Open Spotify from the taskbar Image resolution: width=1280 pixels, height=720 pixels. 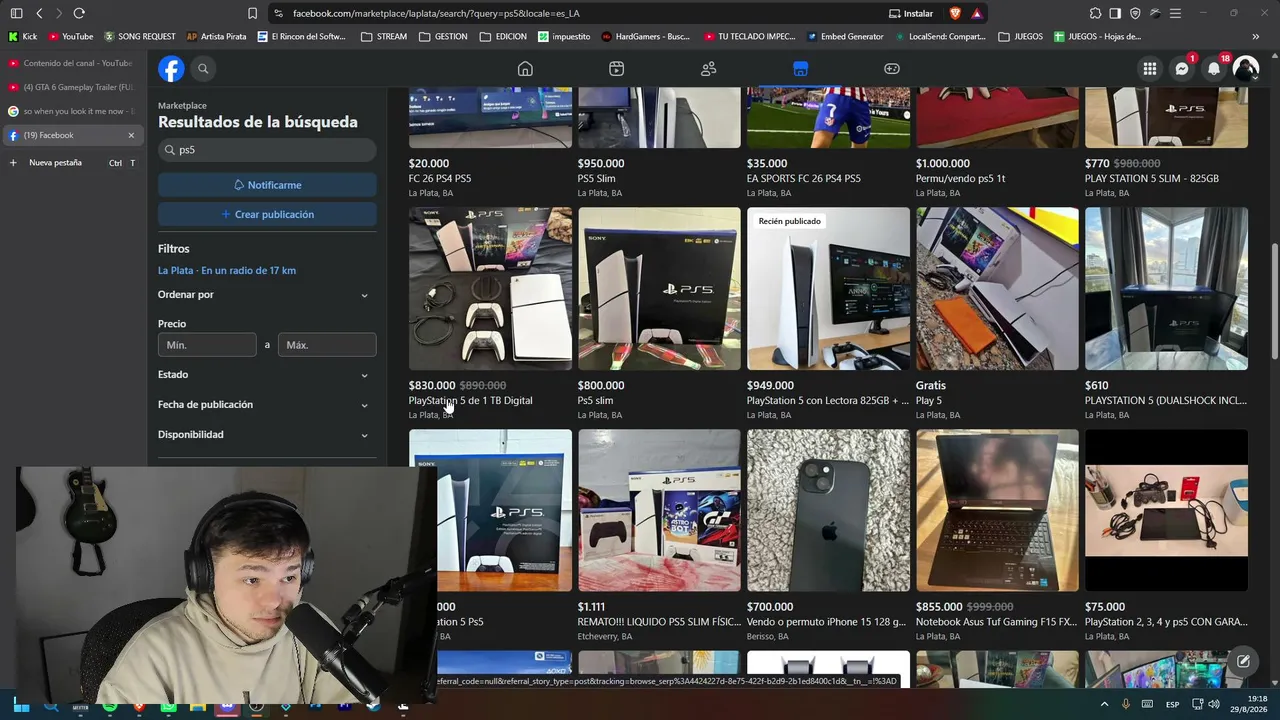point(110,706)
